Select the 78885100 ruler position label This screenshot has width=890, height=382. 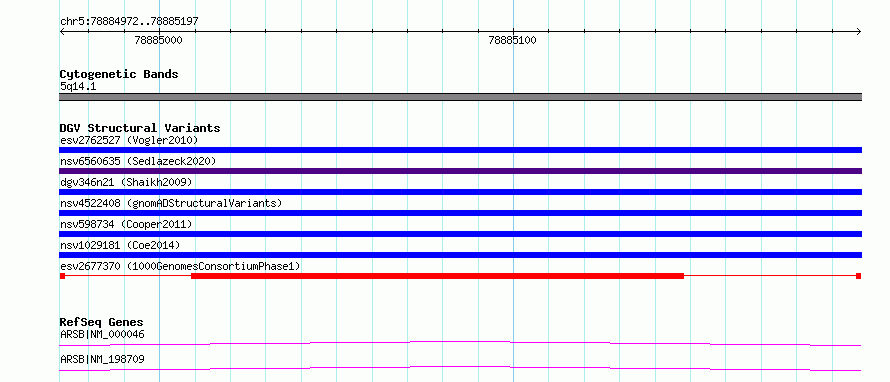click(513, 40)
